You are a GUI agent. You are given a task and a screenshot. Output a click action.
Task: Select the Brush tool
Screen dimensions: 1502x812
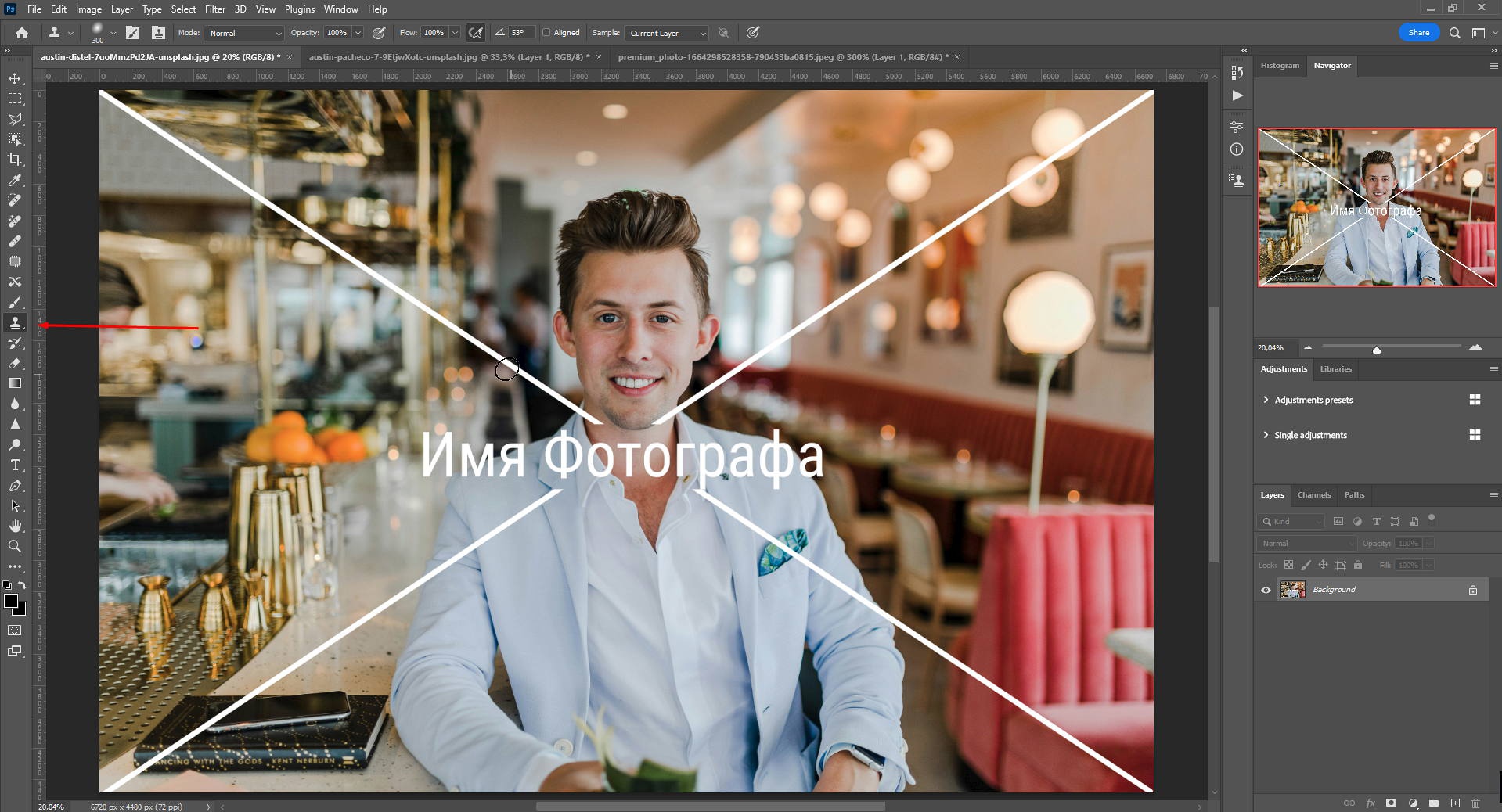[14, 303]
